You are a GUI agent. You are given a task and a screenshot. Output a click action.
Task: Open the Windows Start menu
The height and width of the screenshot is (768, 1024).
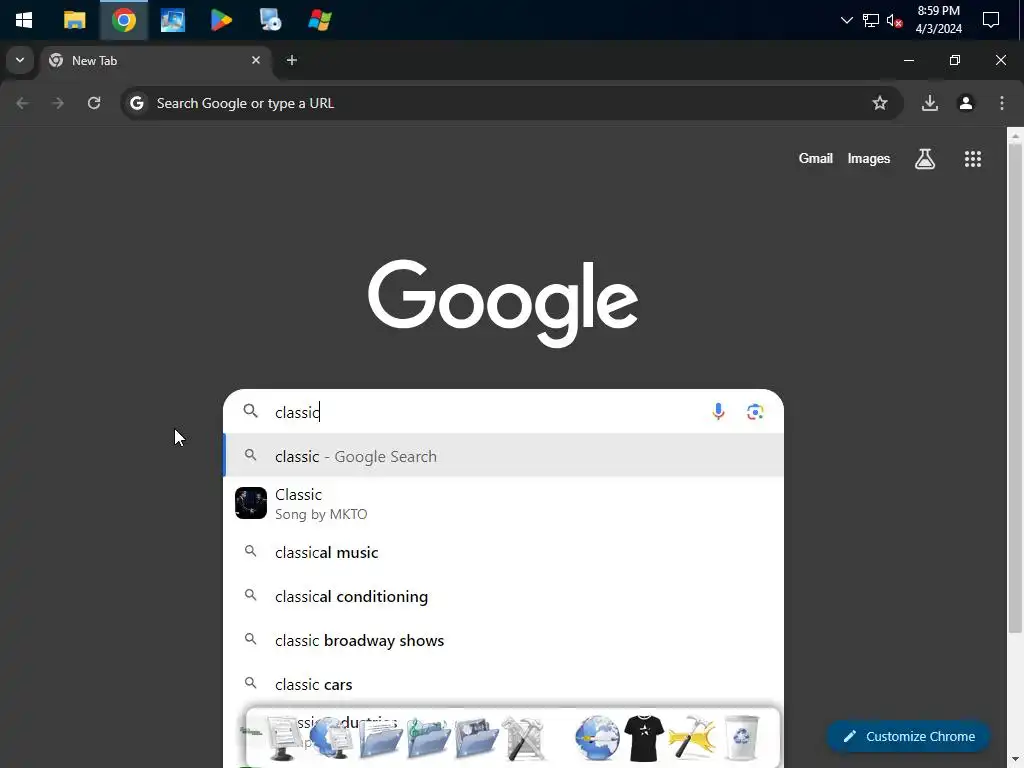[24, 20]
